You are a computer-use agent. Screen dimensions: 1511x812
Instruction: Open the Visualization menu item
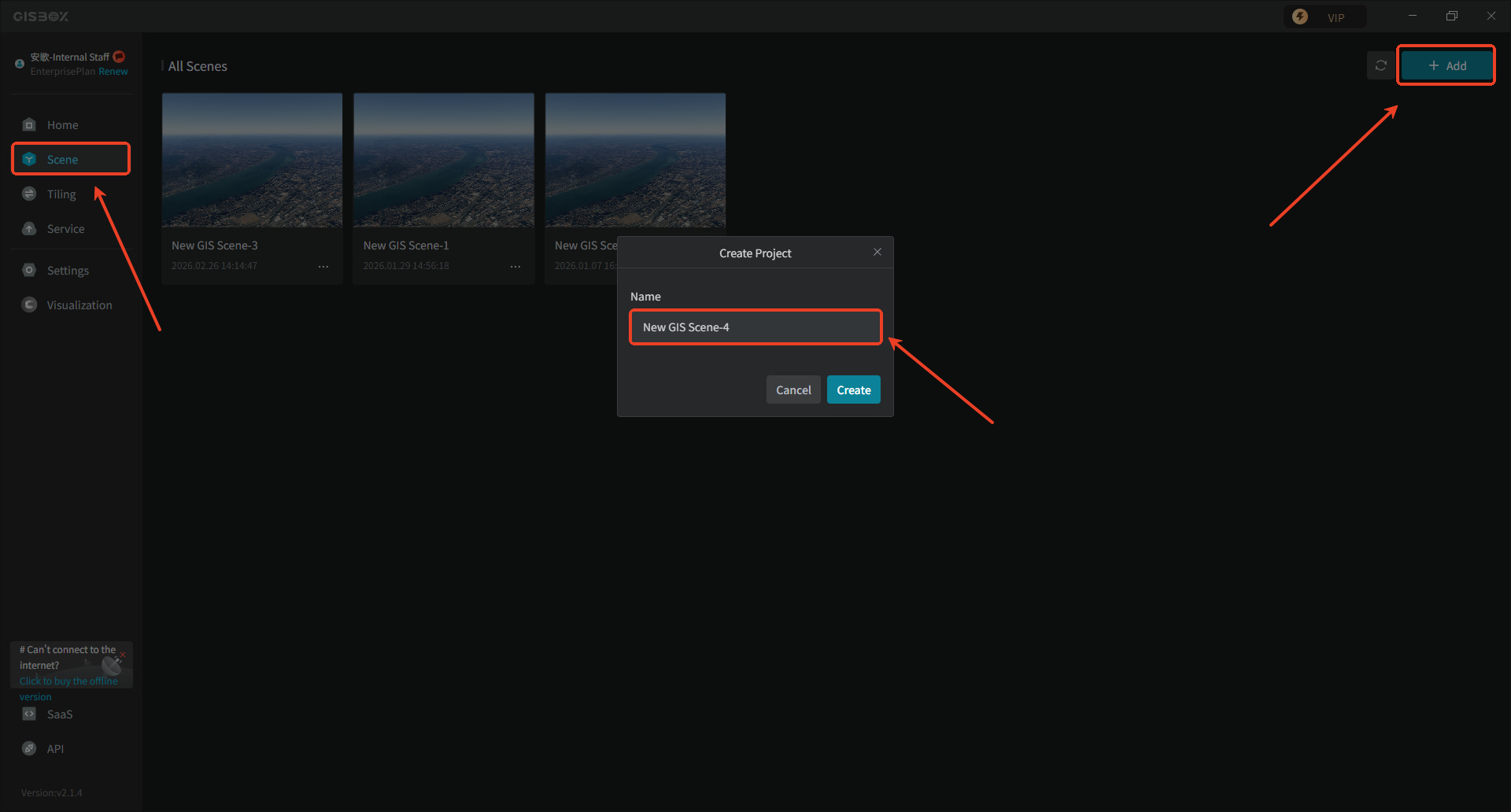(79, 305)
